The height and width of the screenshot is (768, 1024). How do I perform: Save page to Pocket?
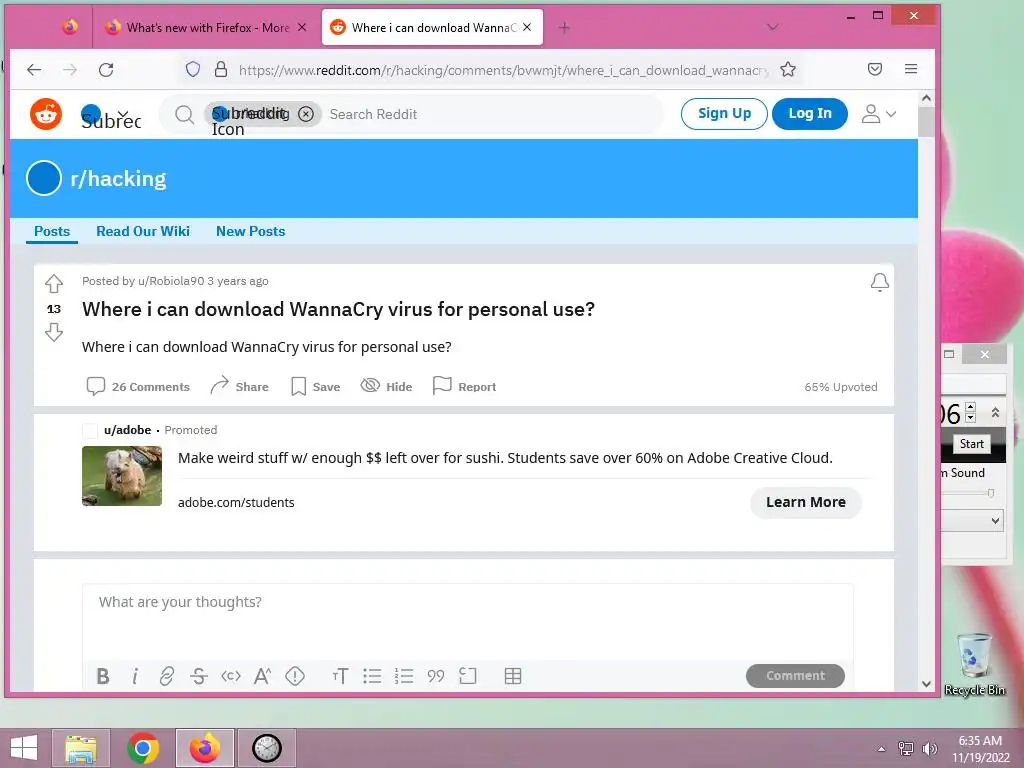875,69
